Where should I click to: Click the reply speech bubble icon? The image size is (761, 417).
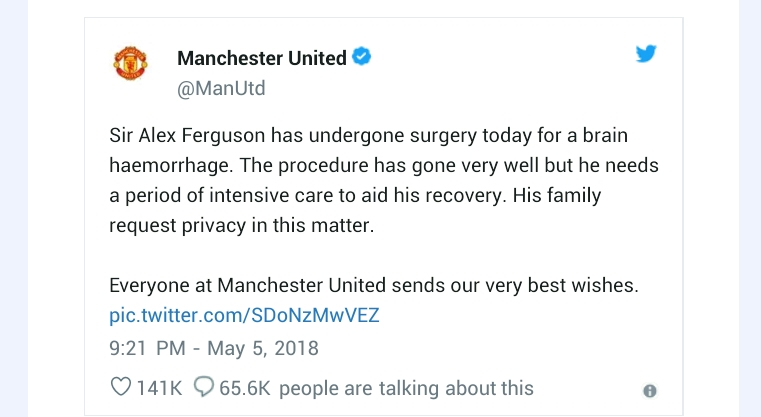point(203,388)
